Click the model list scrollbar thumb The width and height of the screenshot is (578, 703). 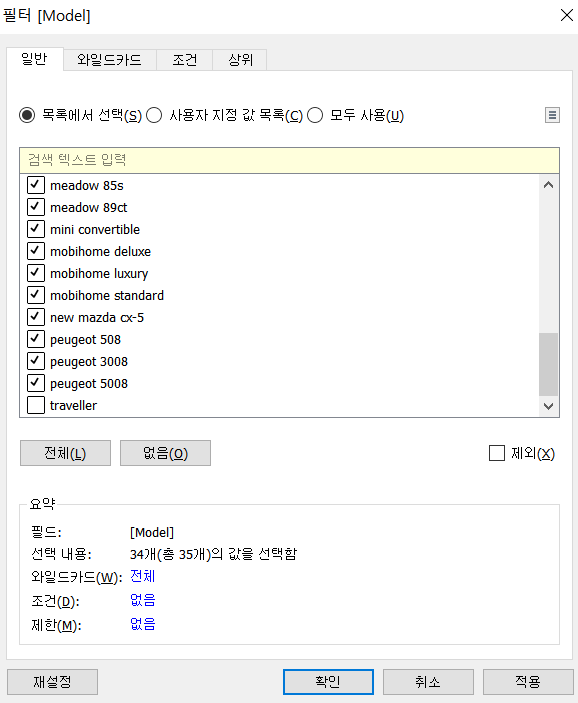click(548, 364)
